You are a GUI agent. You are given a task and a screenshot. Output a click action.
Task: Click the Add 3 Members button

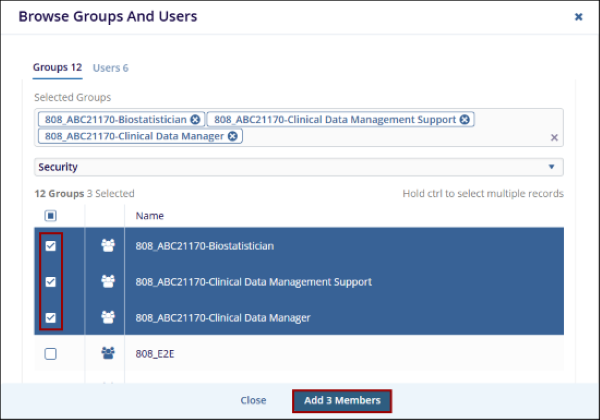342,400
